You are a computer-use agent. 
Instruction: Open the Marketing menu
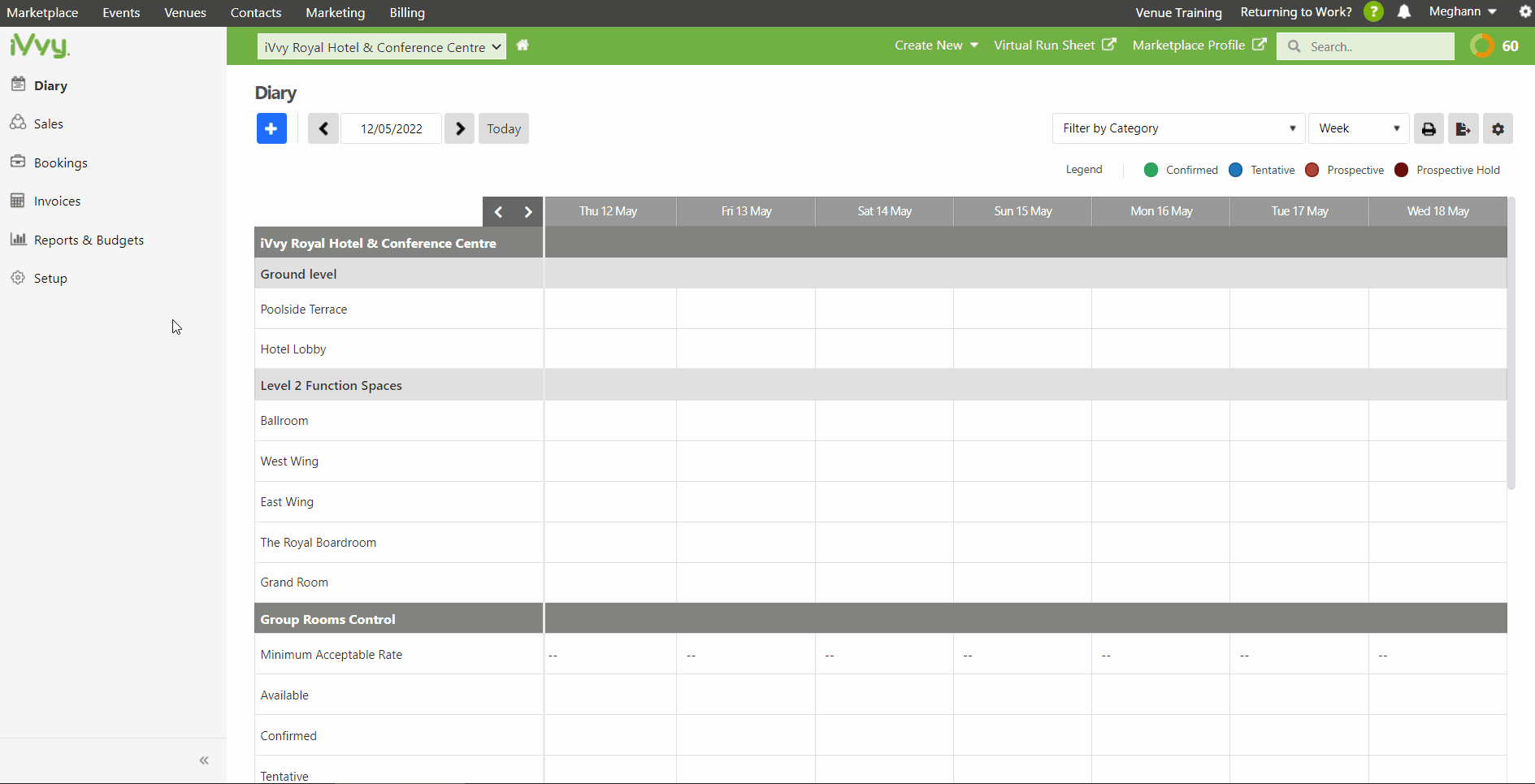[x=336, y=13]
